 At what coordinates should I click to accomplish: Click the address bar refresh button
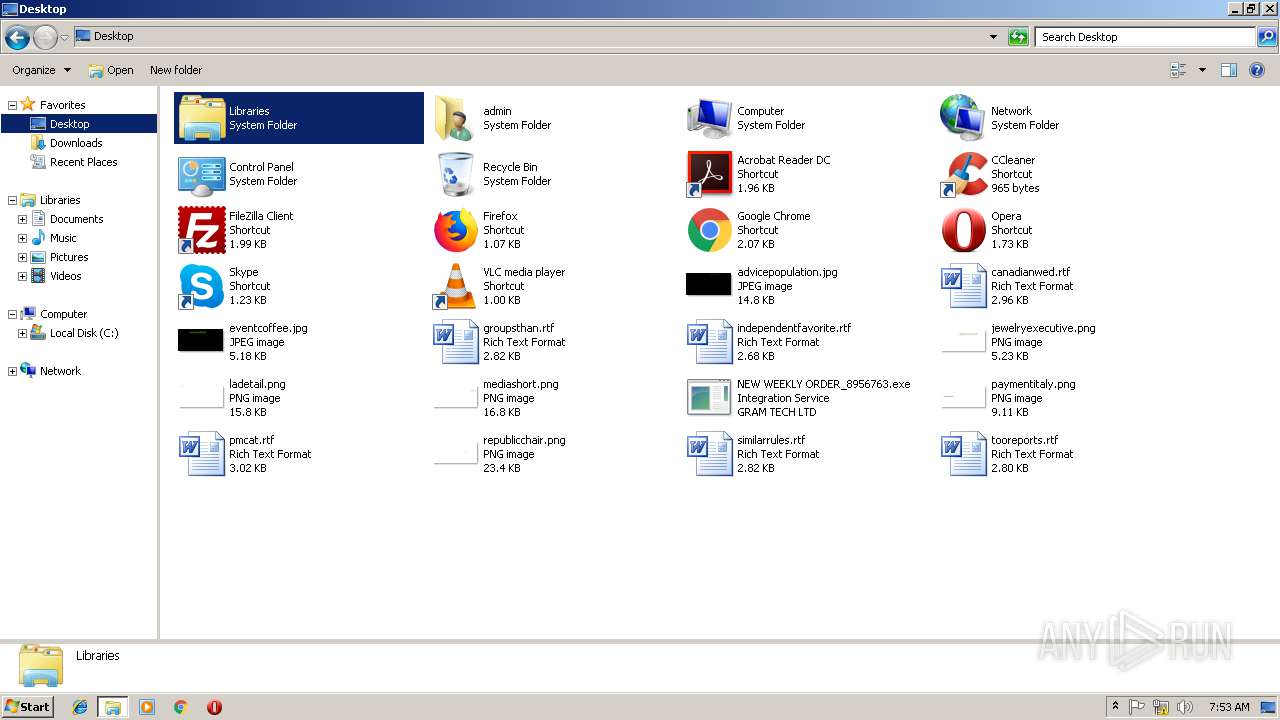(x=1018, y=37)
